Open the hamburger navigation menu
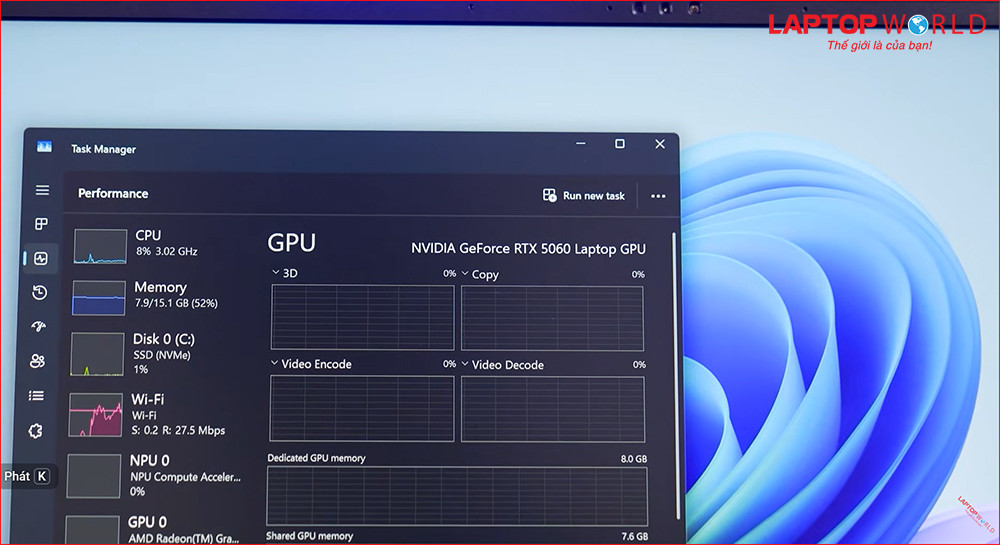Viewport: 1000px width, 545px height. pos(42,190)
